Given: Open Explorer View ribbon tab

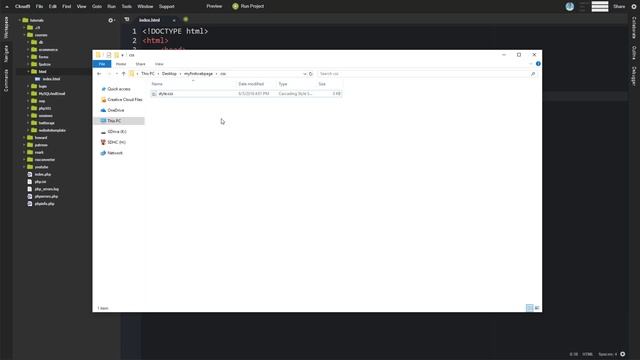Looking at the screenshot, I should [159, 64].
